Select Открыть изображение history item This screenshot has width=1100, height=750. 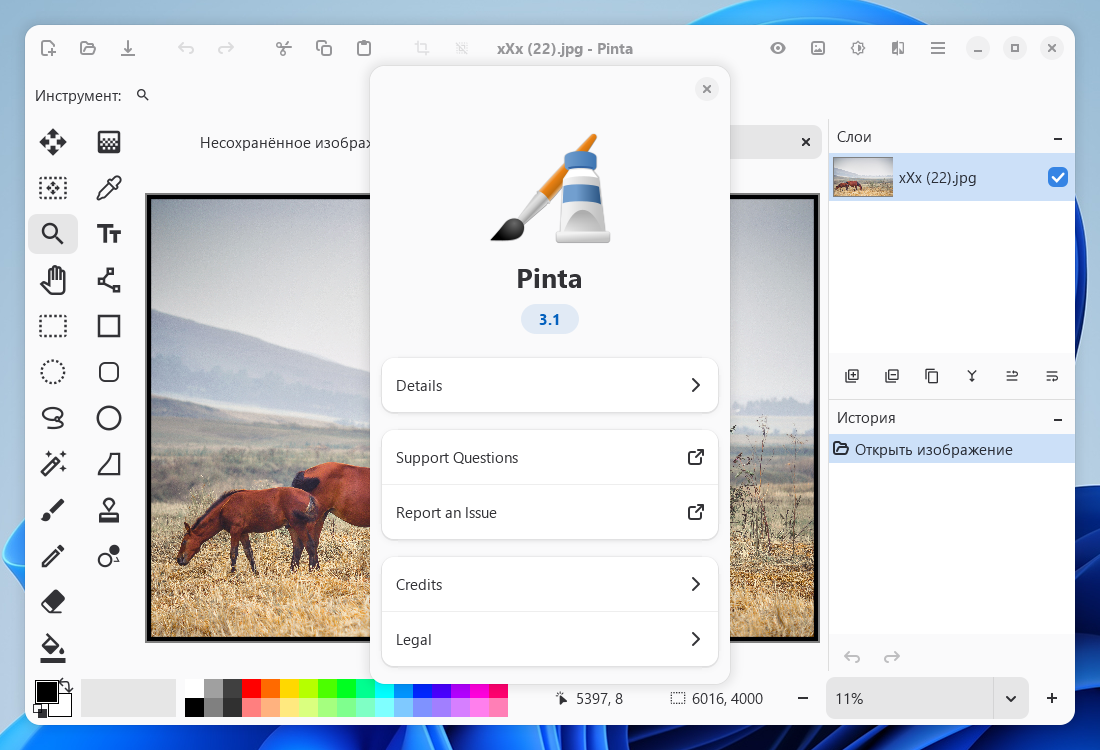[x=951, y=450]
